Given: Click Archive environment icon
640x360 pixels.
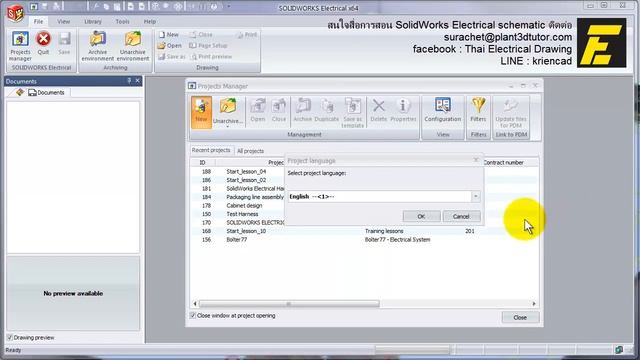Looking at the screenshot, I should click(98, 46).
